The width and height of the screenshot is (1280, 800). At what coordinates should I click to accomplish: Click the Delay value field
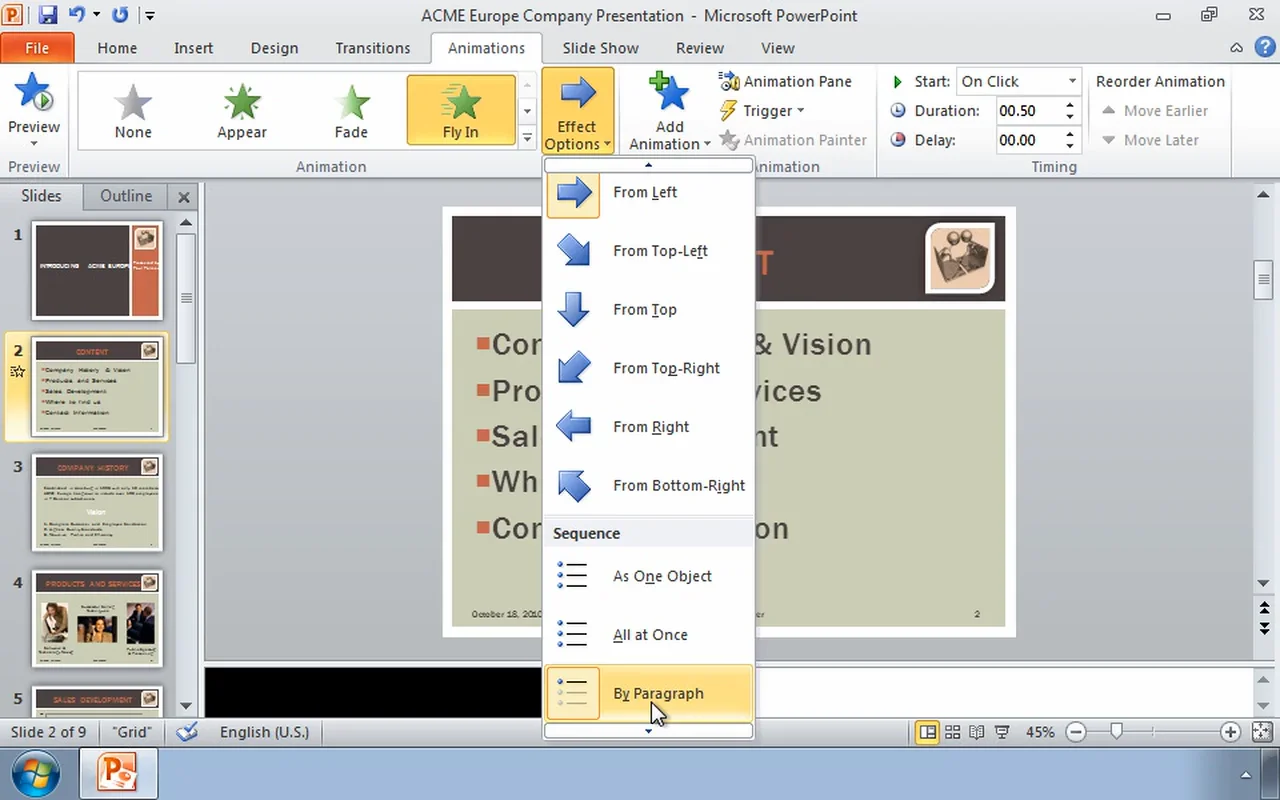pyautogui.click(x=1027, y=140)
